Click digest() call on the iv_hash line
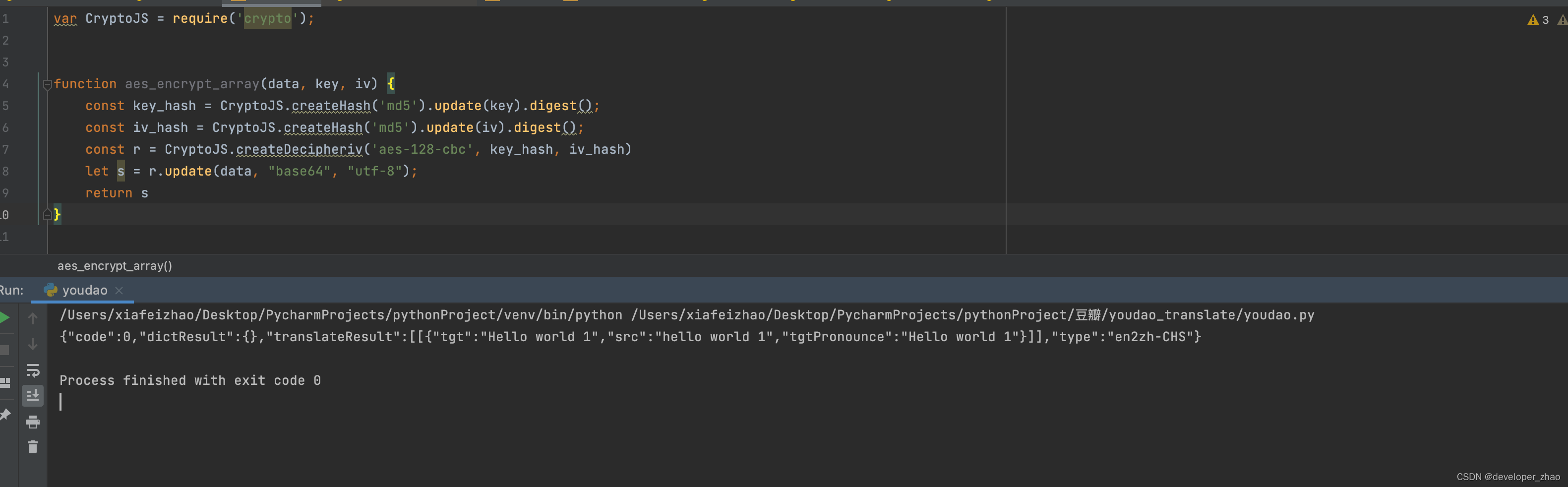Image resolution: width=1568 pixels, height=487 pixels. [x=545, y=128]
